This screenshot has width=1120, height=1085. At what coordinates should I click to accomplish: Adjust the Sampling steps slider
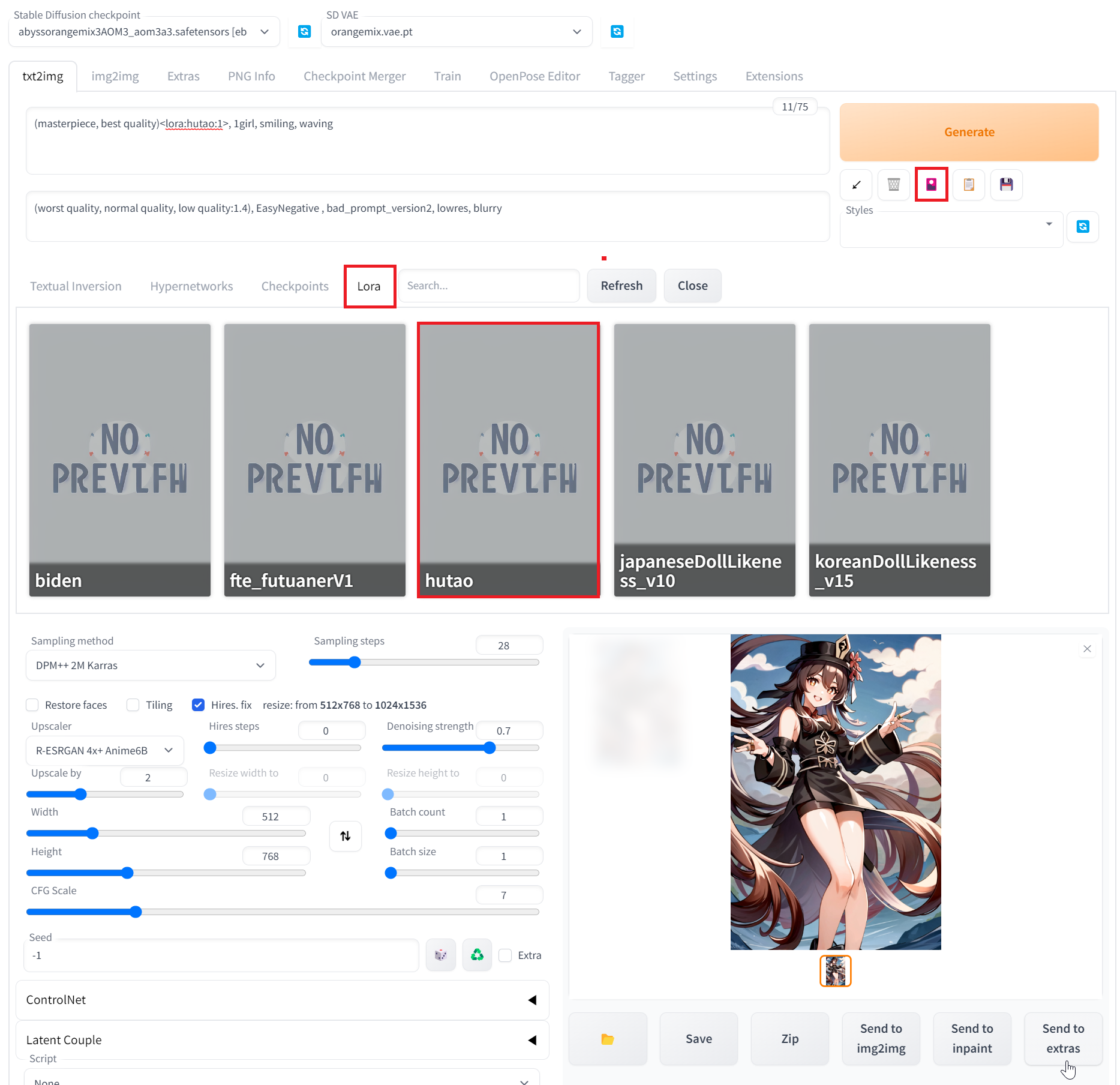point(424,663)
